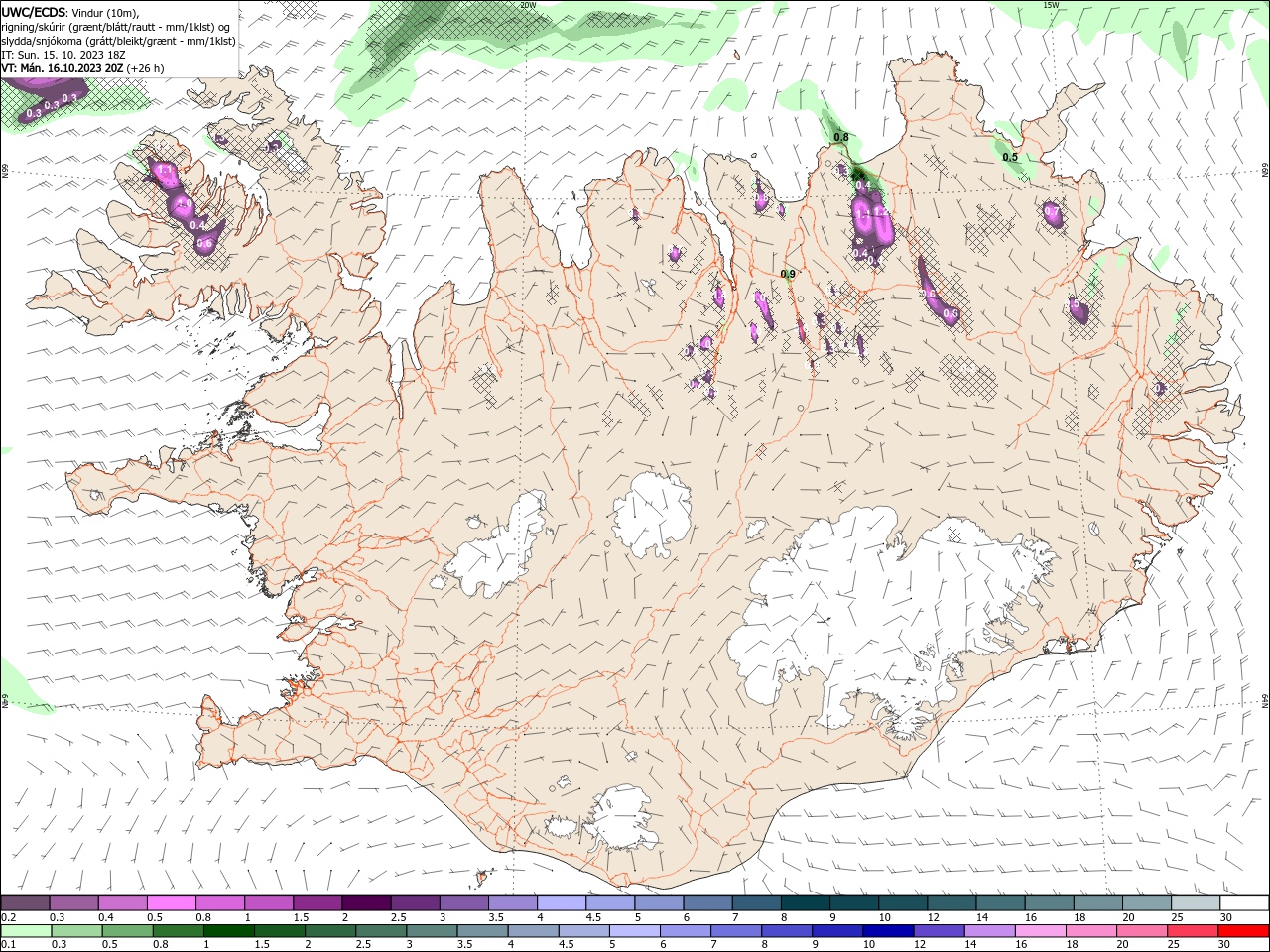Click the 'UWC/ECDS' title text

[33, 12]
